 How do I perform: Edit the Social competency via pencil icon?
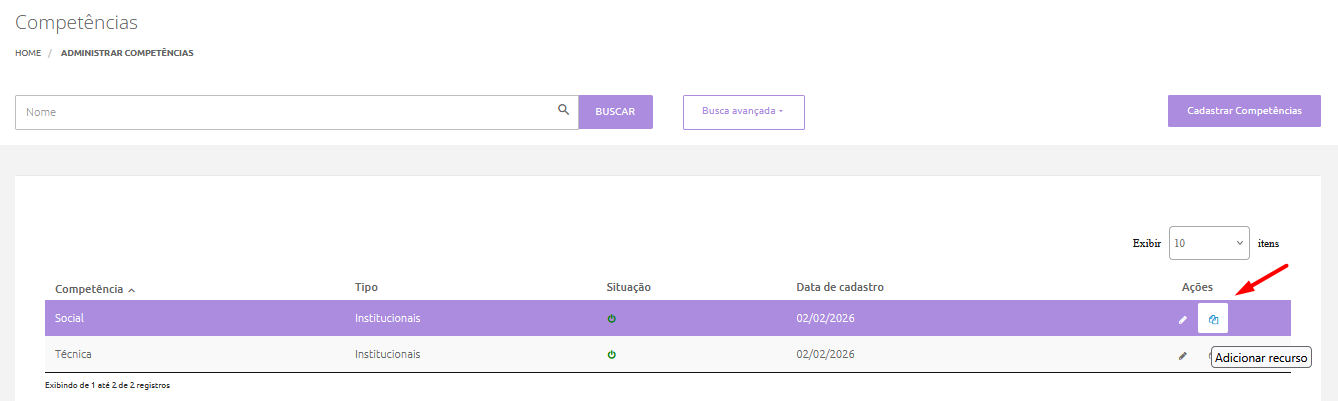[x=1183, y=319]
